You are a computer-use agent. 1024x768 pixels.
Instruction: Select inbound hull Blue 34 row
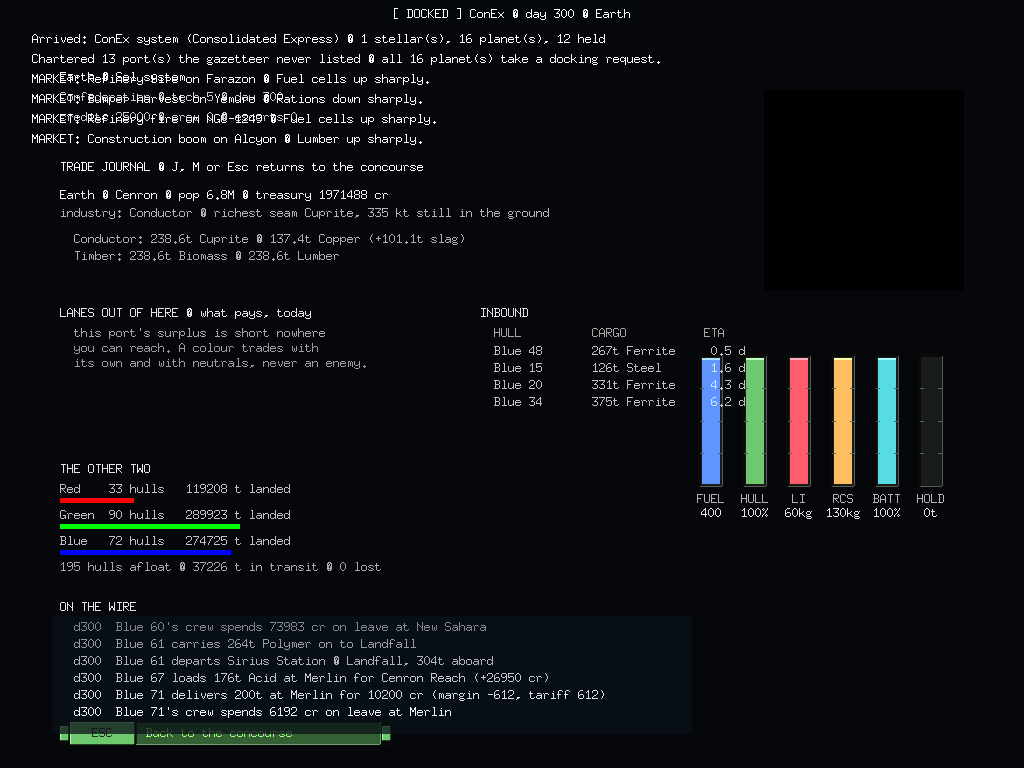coord(619,402)
